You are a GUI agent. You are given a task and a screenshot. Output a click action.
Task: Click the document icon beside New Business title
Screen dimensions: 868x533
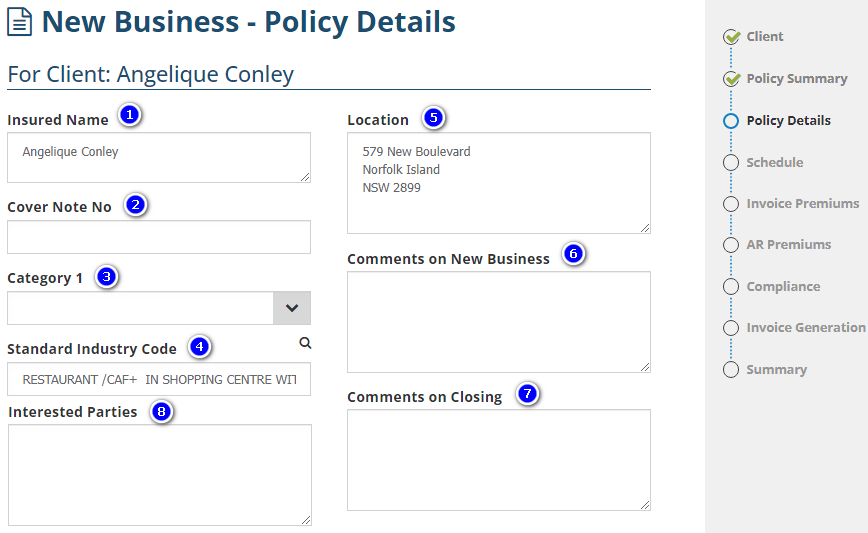pyautogui.click(x=20, y=23)
